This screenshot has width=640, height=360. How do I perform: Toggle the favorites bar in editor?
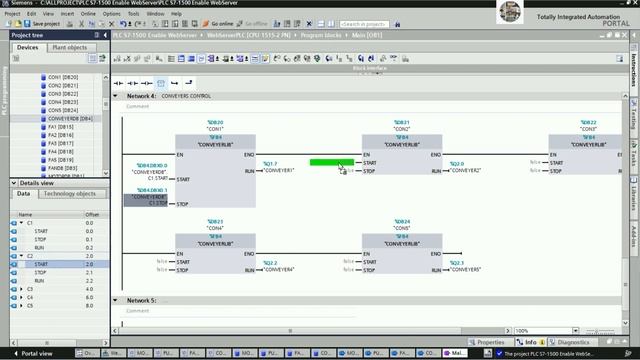pyautogui.click(x=265, y=59)
